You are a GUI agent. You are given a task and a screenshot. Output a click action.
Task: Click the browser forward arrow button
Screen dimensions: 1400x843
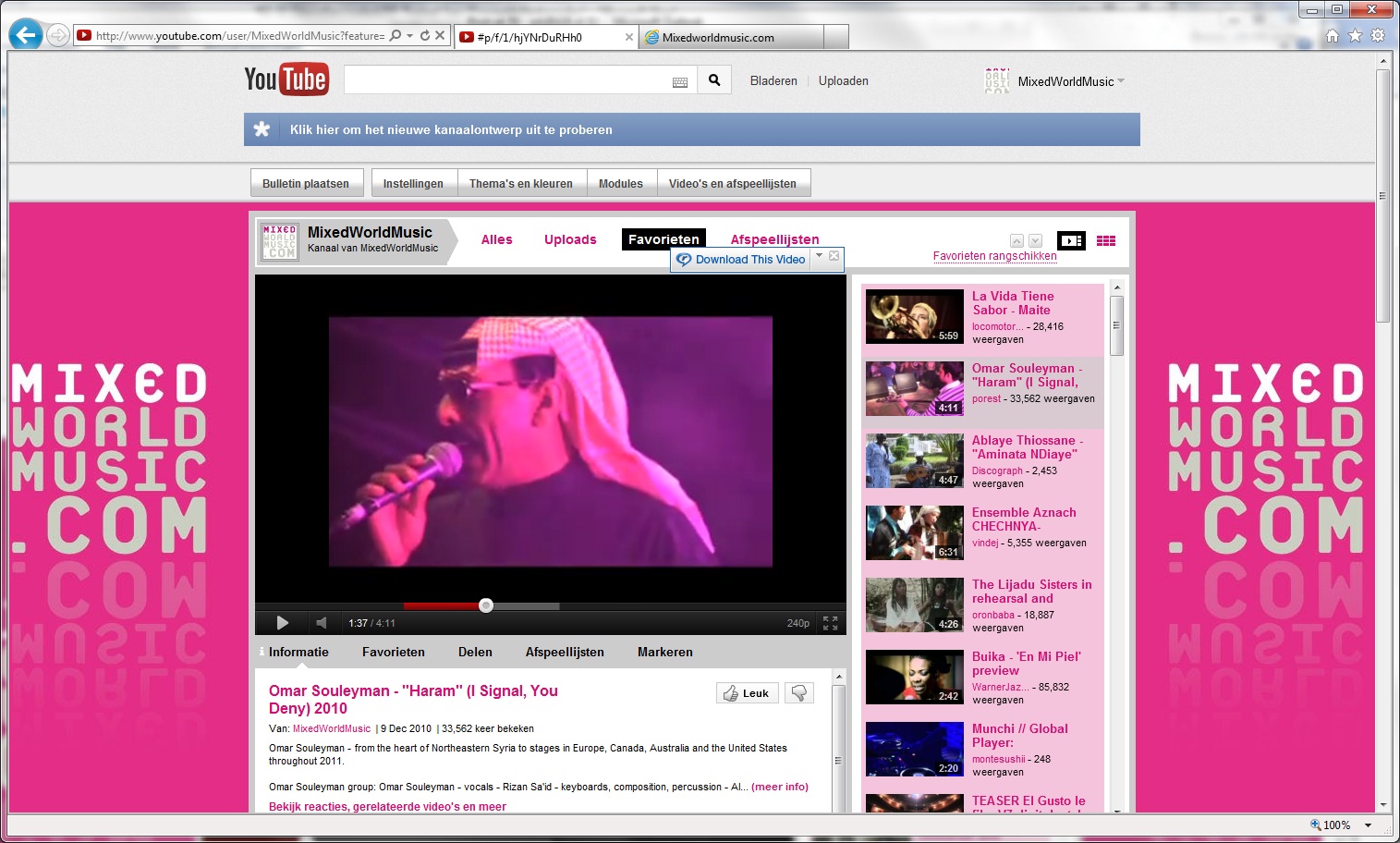(58, 36)
